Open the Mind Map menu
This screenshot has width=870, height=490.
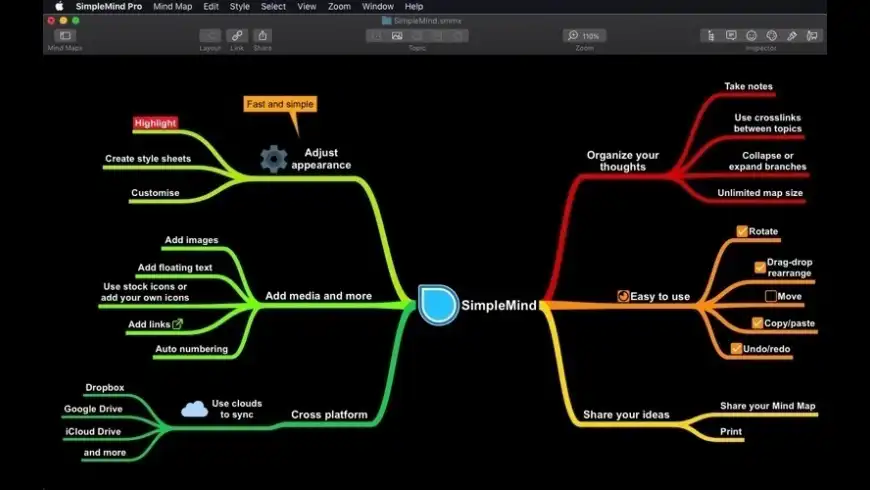[x=173, y=7]
